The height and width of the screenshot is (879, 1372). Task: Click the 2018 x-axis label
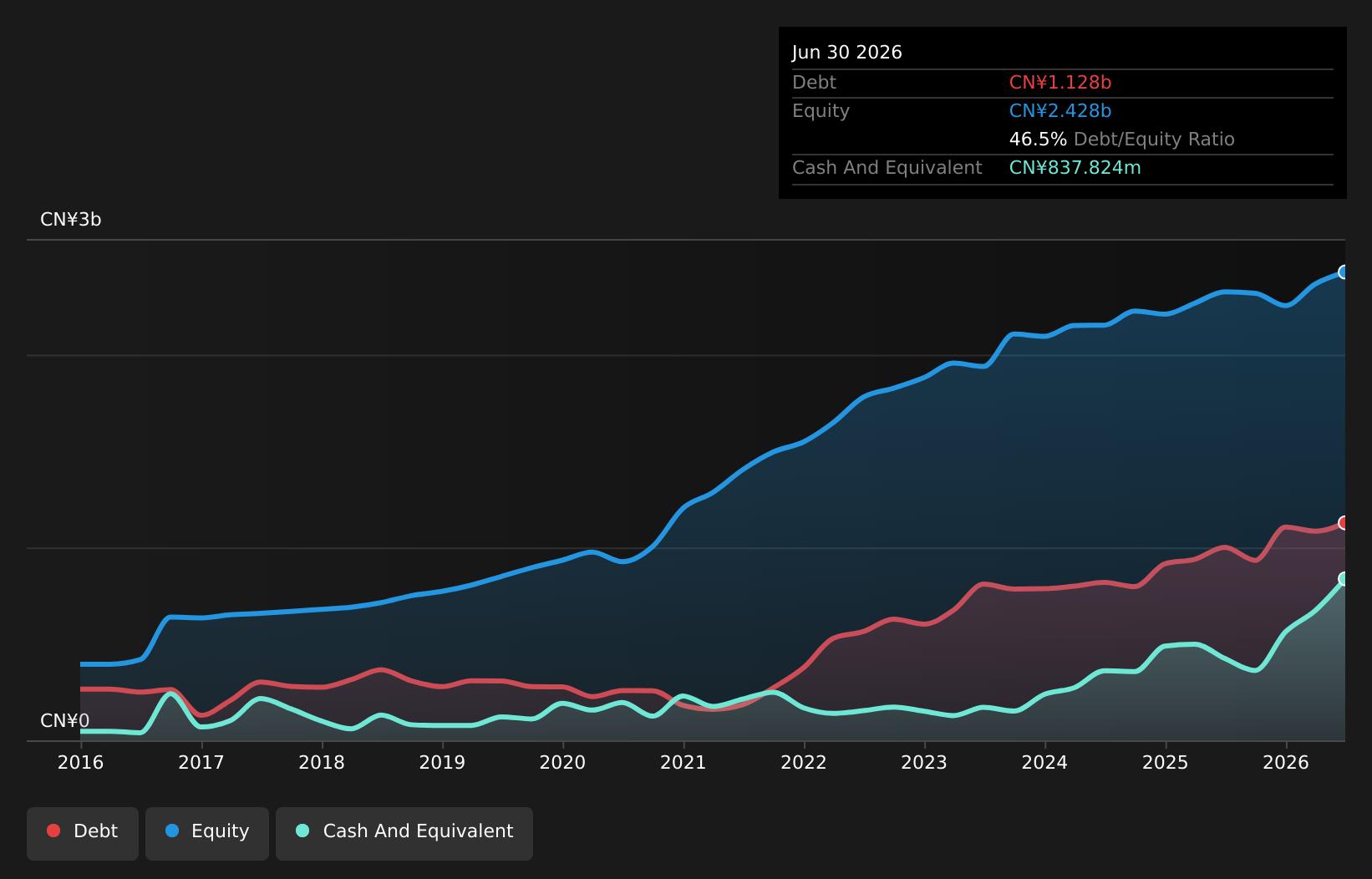coord(322,762)
